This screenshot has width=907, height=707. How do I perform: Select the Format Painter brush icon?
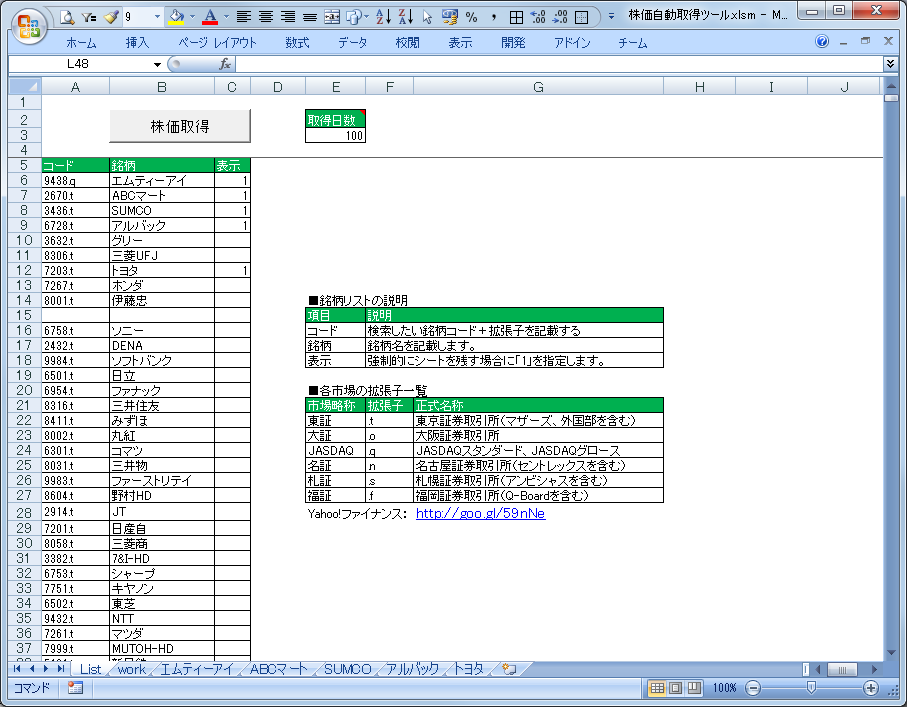110,17
